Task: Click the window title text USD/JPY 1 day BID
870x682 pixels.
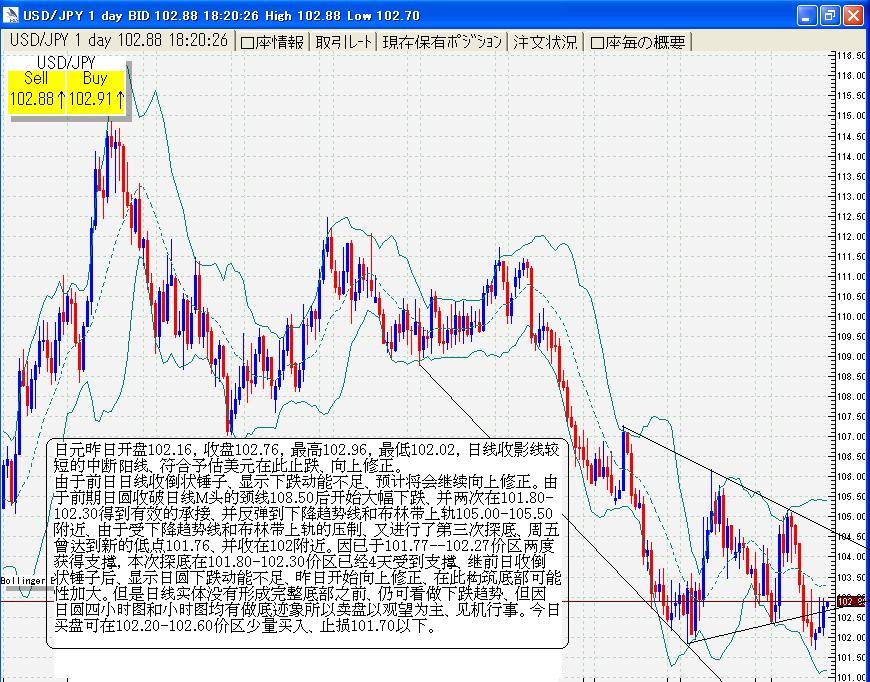Action: (x=87, y=16)
